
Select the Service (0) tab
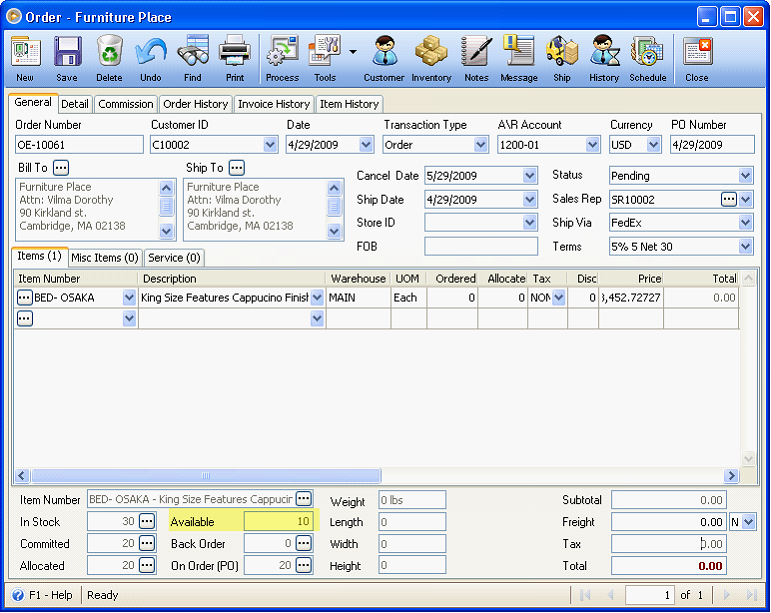pos(174,258)
